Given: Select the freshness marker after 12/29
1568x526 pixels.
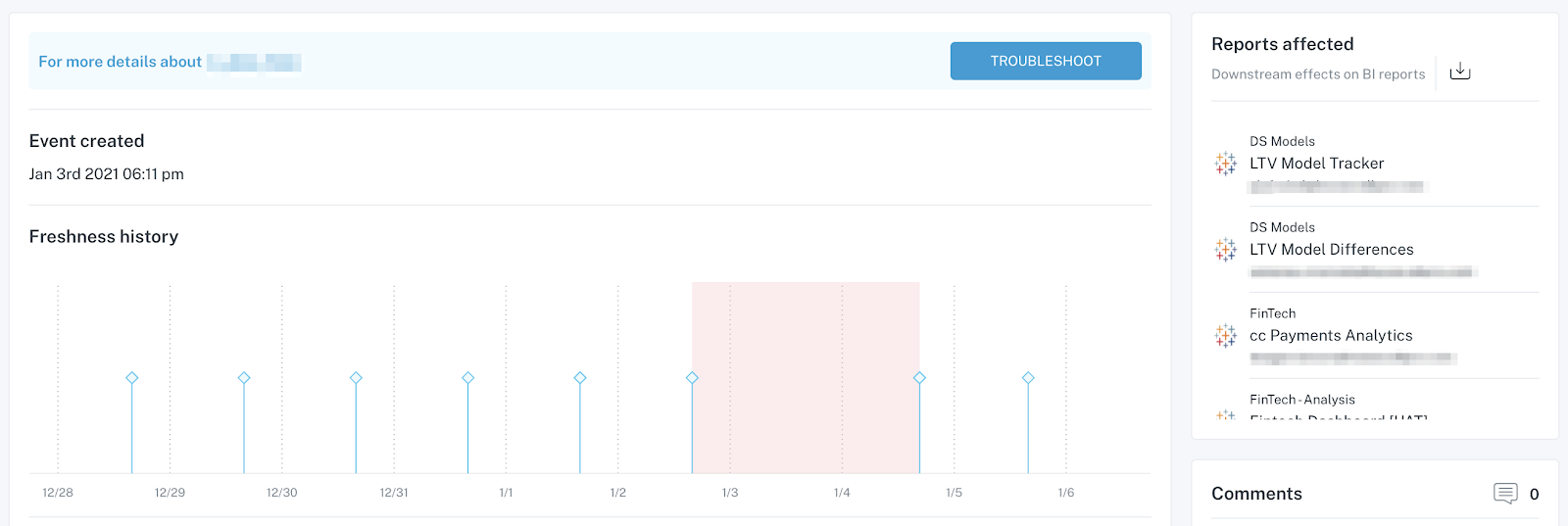Looking at the screenshot, I should [244, 378].
